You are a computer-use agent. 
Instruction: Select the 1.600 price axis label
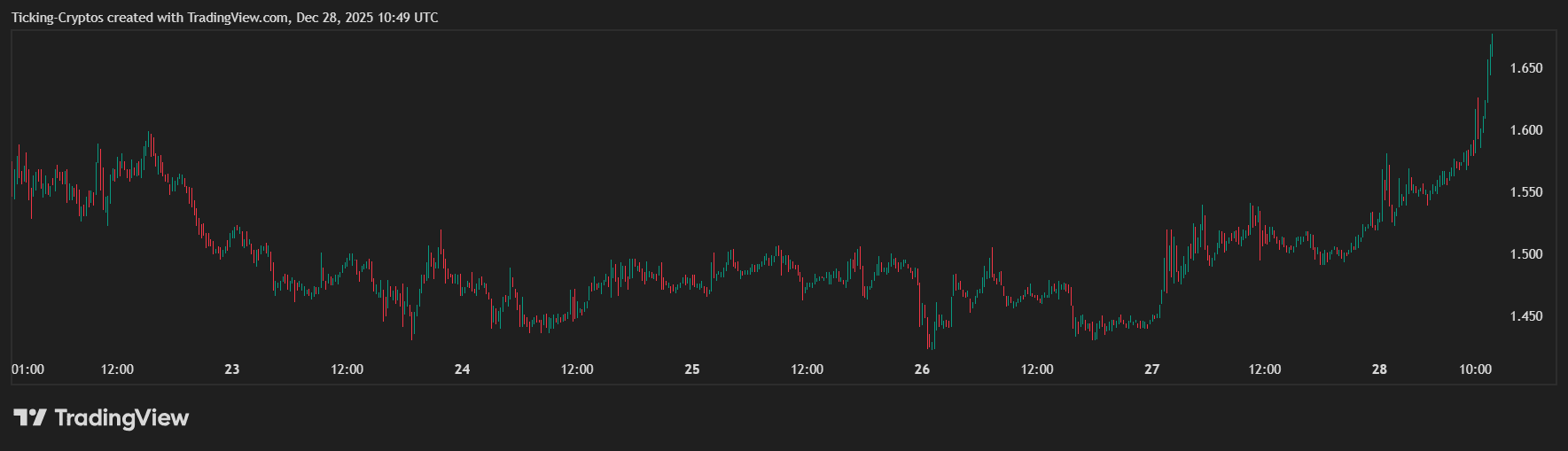coord(1525,130)
